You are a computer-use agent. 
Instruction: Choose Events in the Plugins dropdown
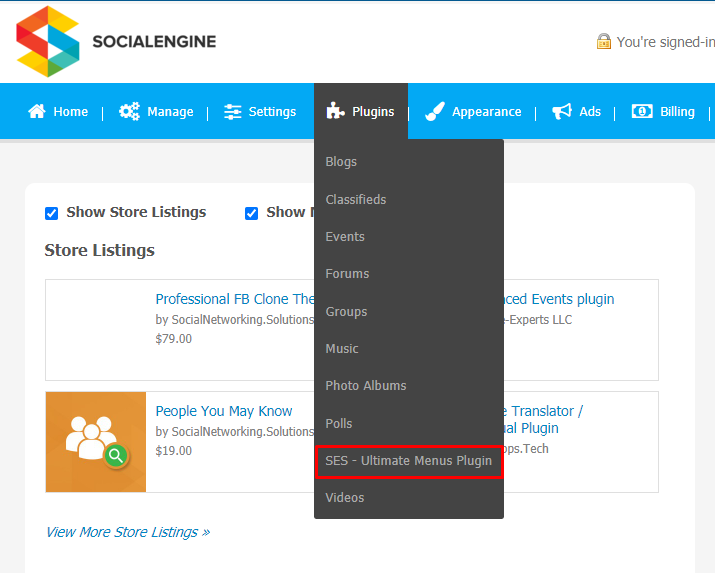(x=345, y=237)
